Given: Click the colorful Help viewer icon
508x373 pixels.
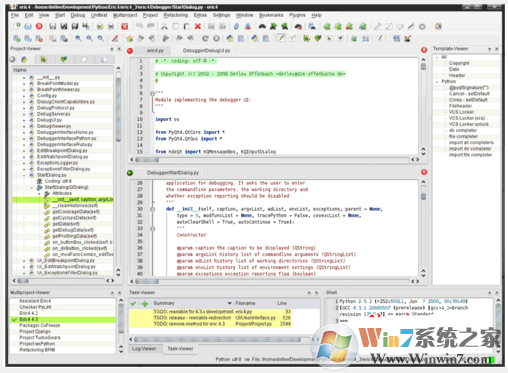Looking at the screenshot, I should (438, 26).
